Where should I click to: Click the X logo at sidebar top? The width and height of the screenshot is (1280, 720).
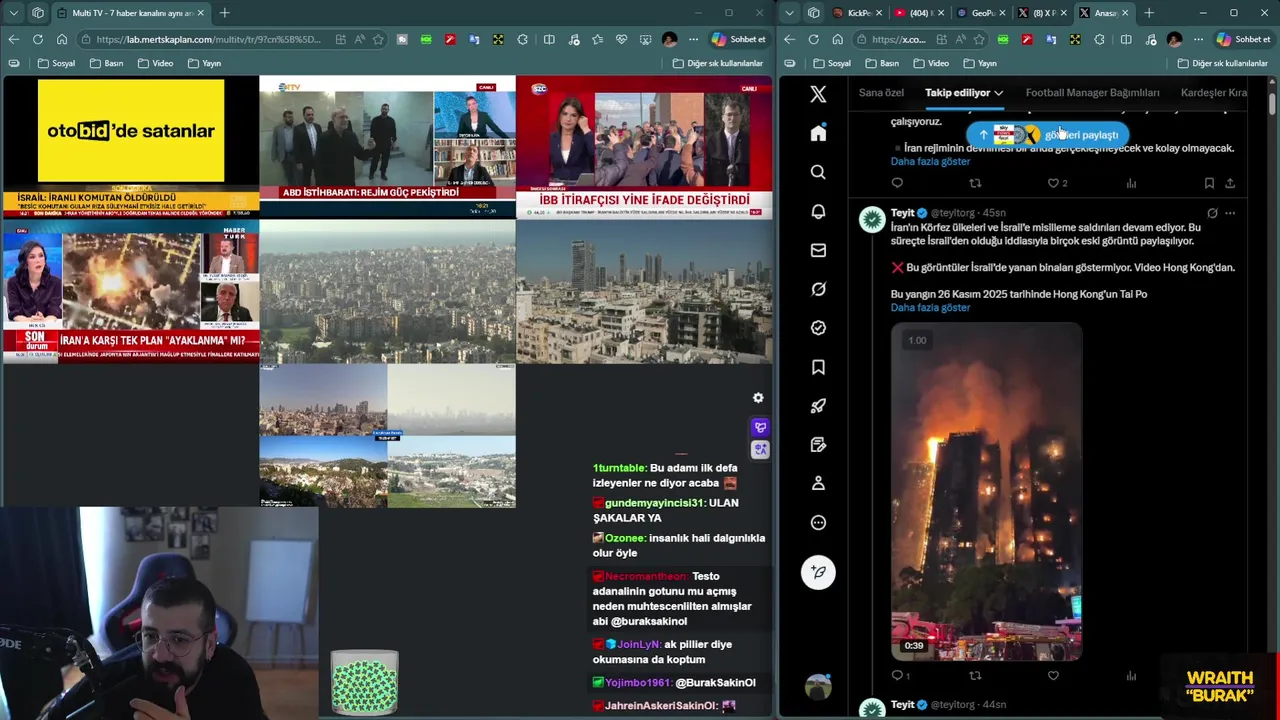[818, 94]
